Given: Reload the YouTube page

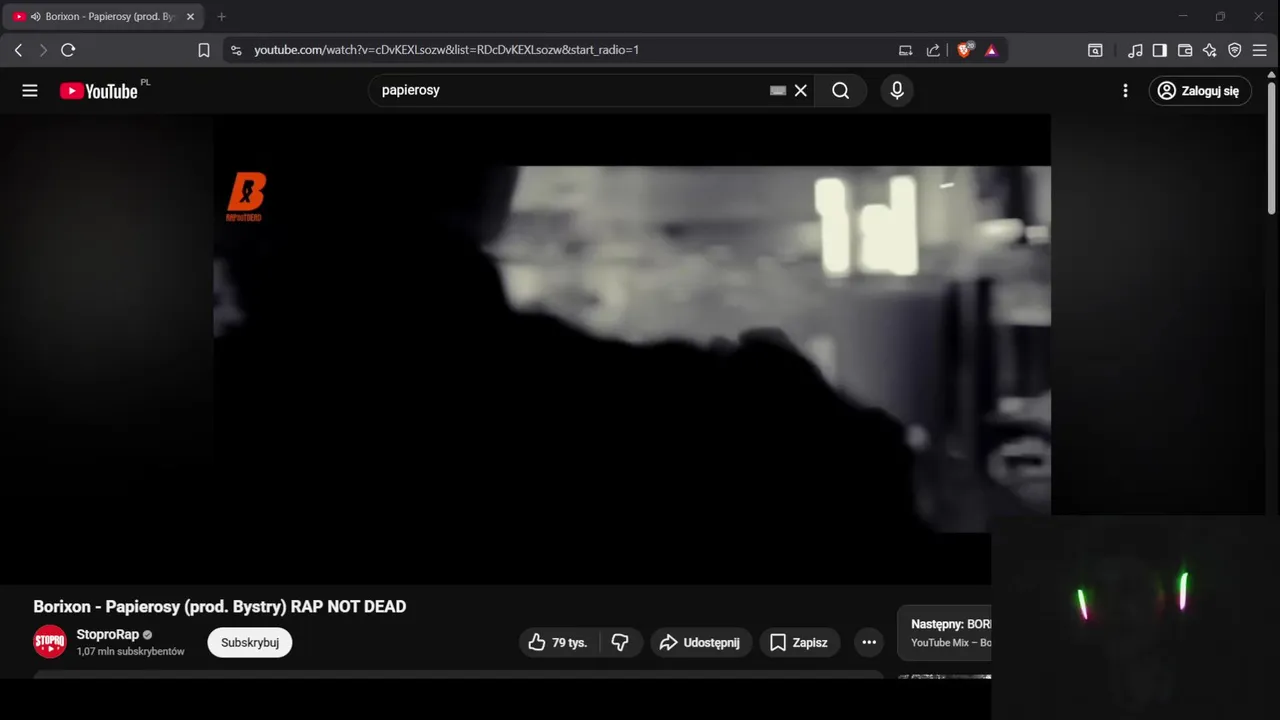Looking at the screenshot, I should (68, 50).
